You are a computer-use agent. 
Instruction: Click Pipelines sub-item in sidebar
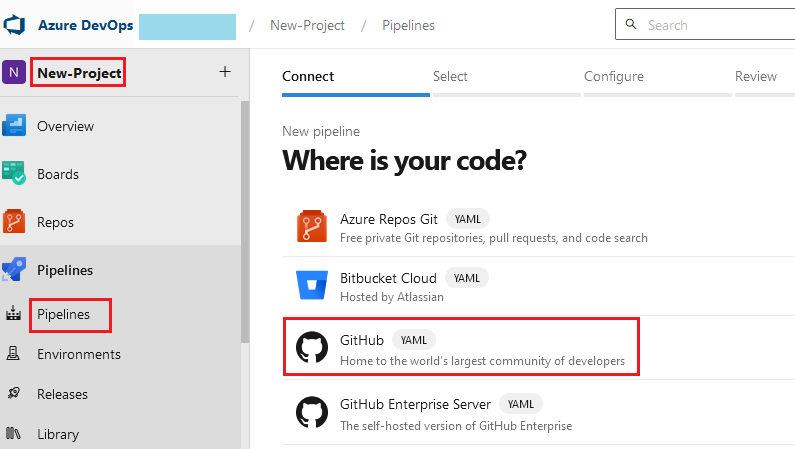tap(63, 314)
